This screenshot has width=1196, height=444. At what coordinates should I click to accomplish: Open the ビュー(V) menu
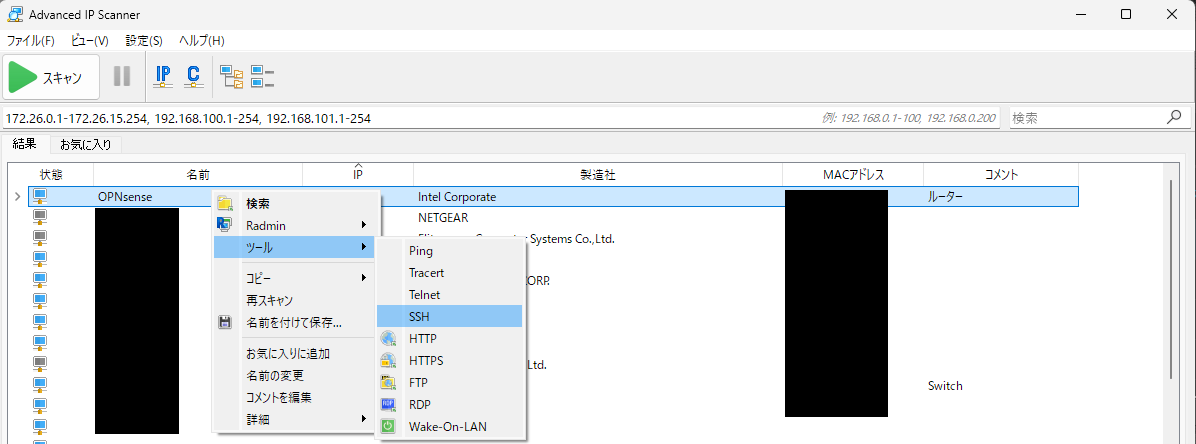coord(90,40)
